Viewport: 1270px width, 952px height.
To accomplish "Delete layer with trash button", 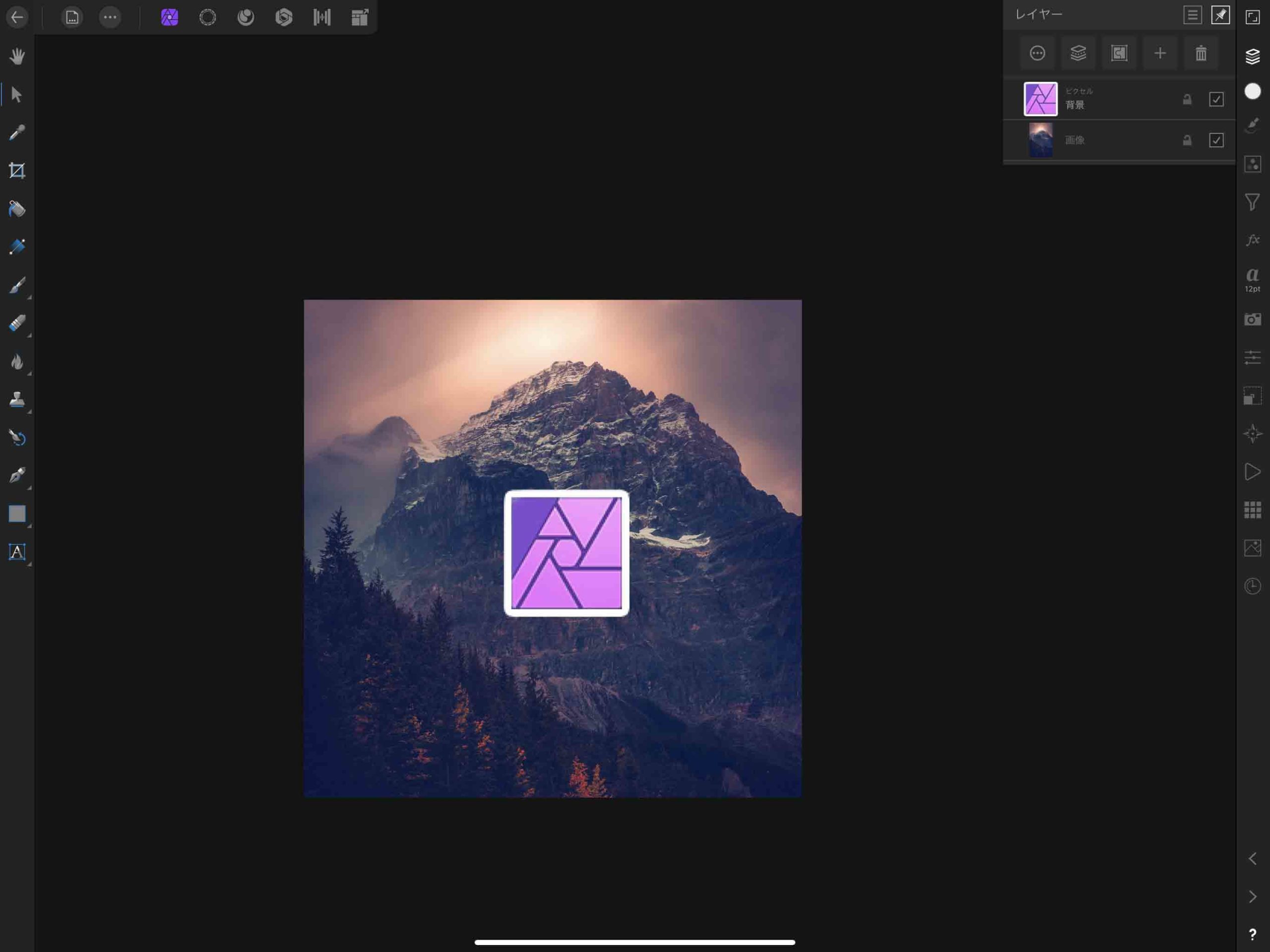I will click(1201, 54).
